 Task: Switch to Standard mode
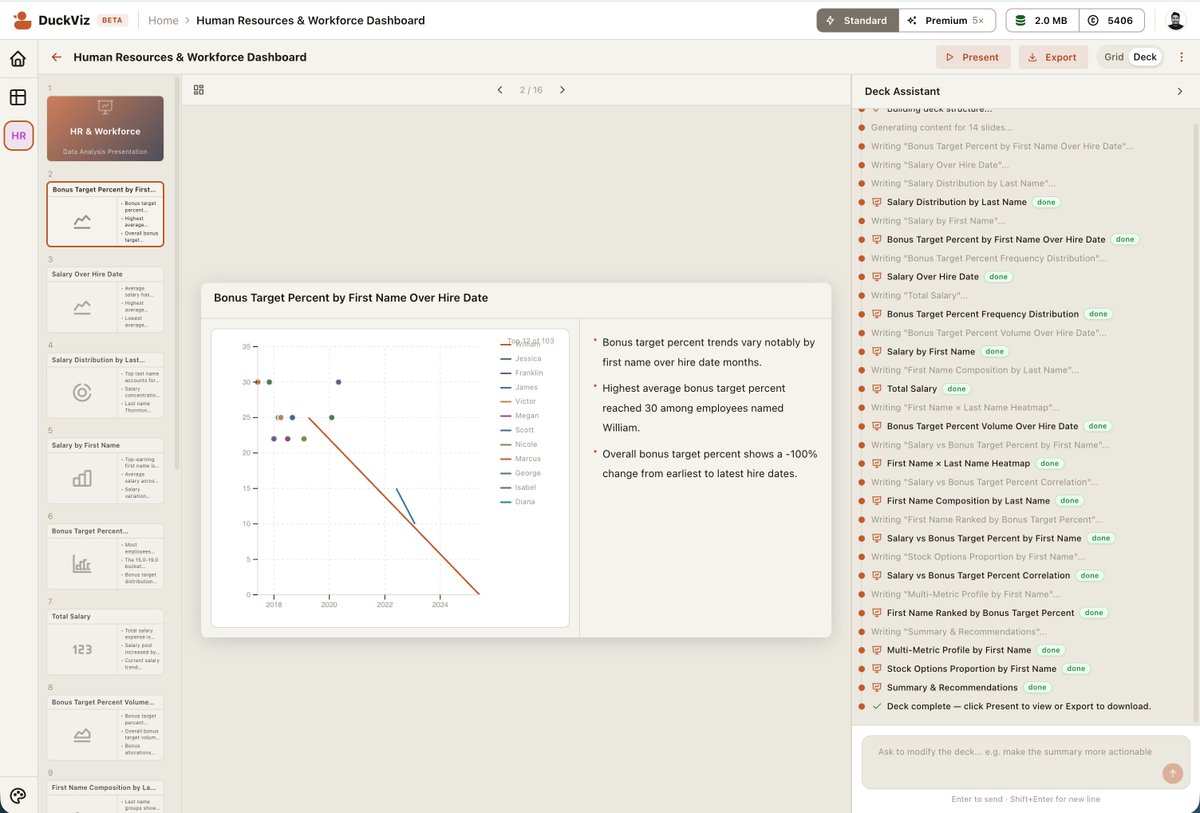point(857,20)
